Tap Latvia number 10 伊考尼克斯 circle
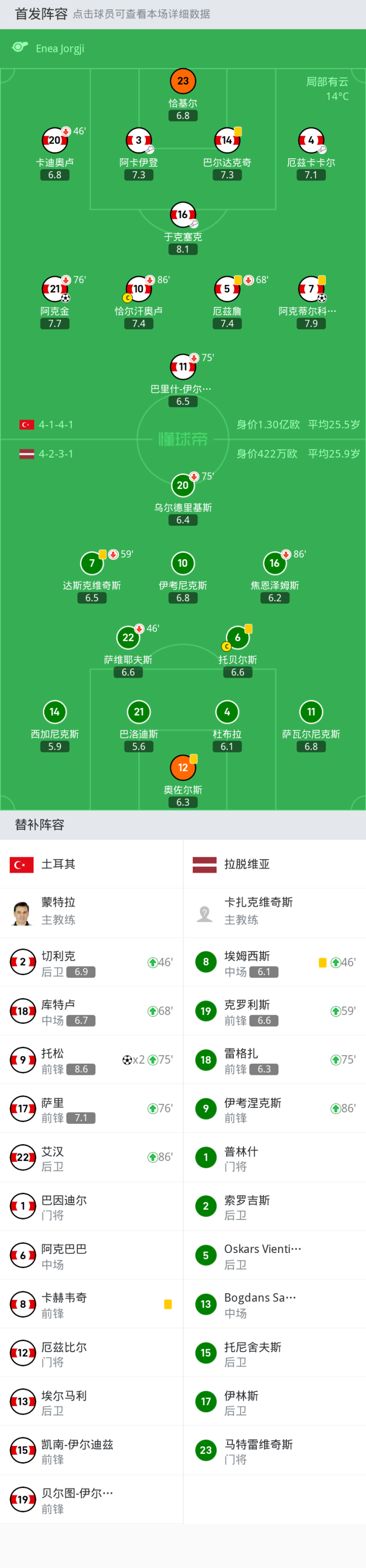 point(183,563)
